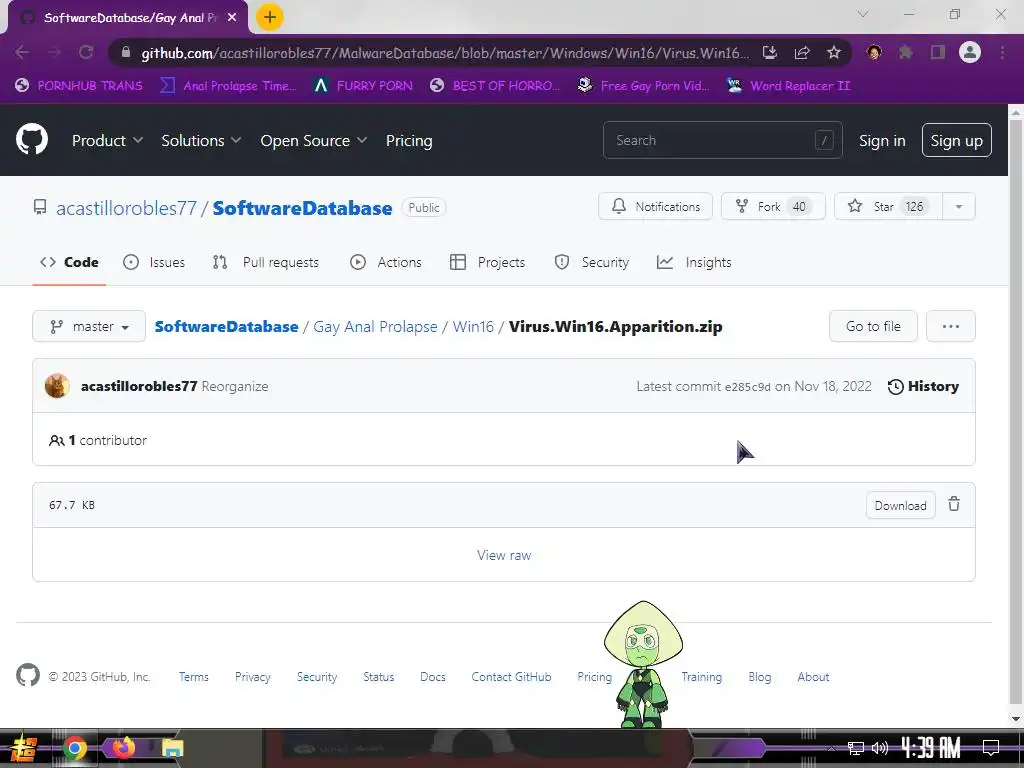Open the Privacy footer link

click(253, 677)
